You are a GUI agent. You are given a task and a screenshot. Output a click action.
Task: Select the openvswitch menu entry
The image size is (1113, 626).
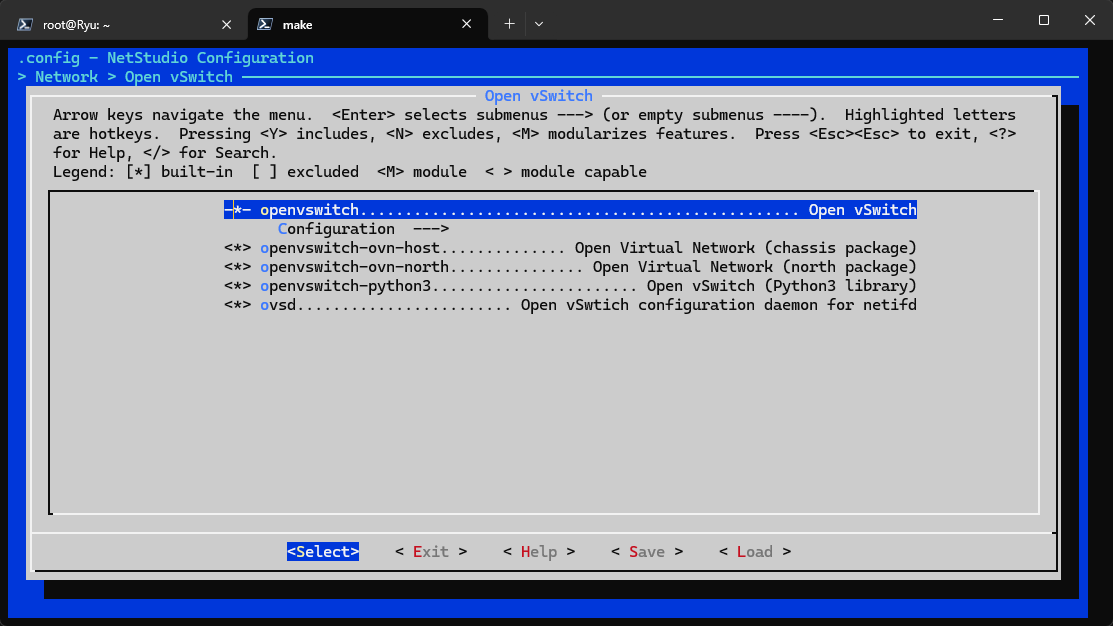[570, 210]
